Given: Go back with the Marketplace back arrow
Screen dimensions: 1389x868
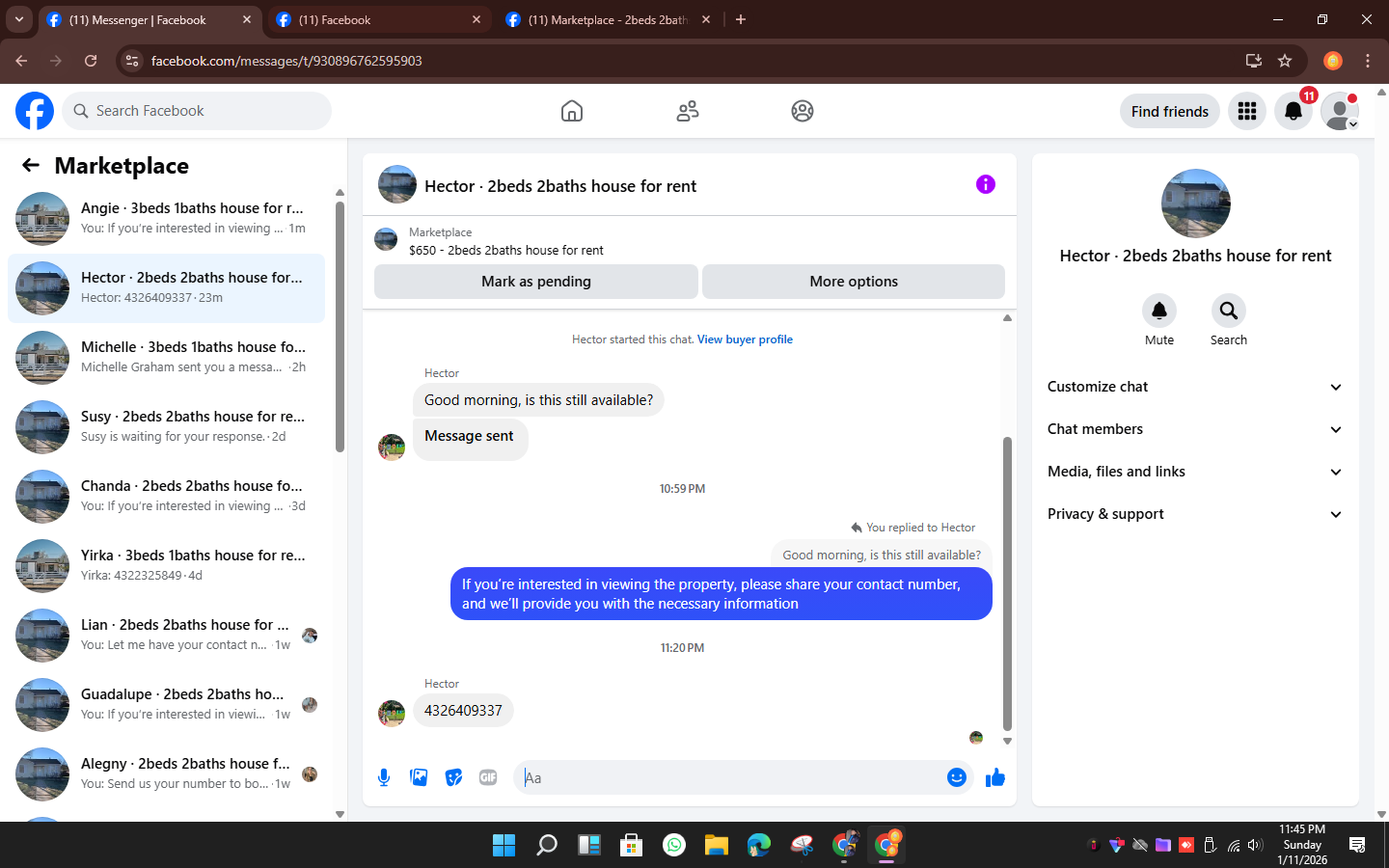Looking at the screenshot, I should point(31,165).
